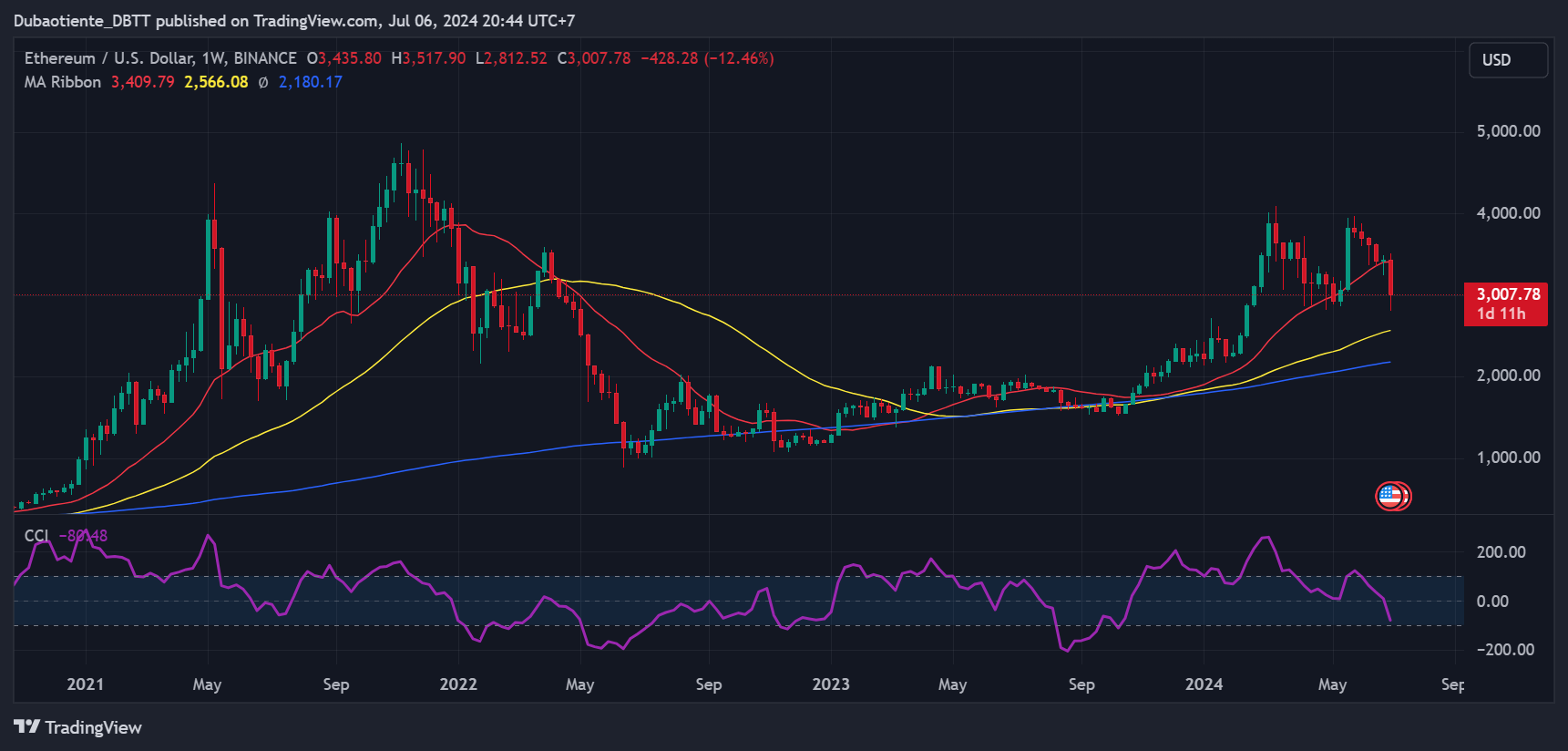
Task: Click the 2,000.00 price axis label
Action: tap(1508, 375)
